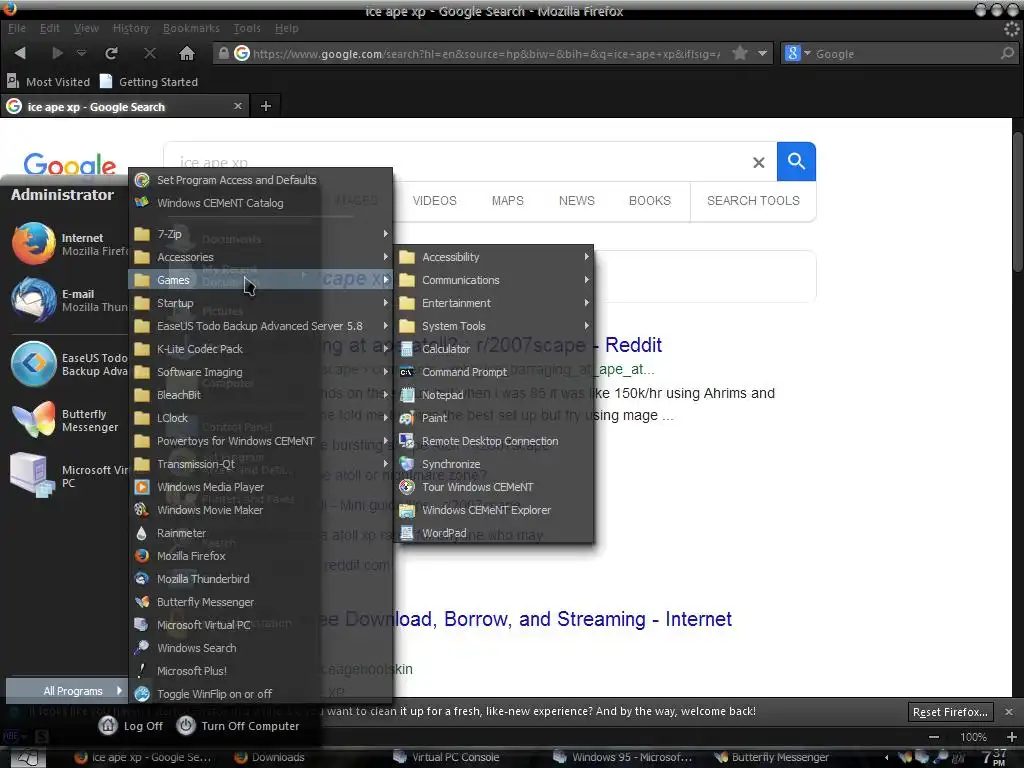Switch to Virtual PC Console taskbar button
Viewport: 1024px width, 768px height.
[x=447, y=757]
